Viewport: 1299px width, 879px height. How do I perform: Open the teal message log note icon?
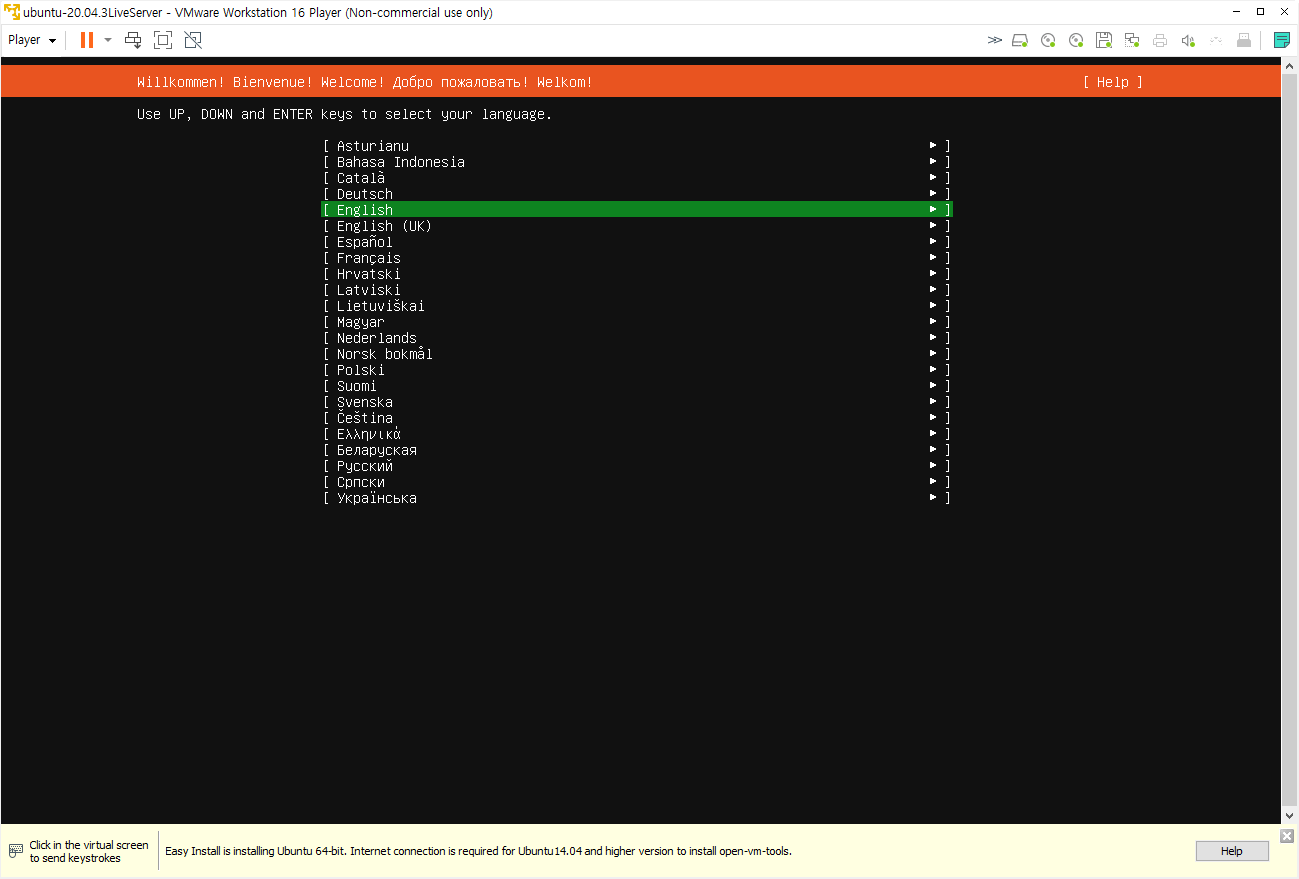1281,40
